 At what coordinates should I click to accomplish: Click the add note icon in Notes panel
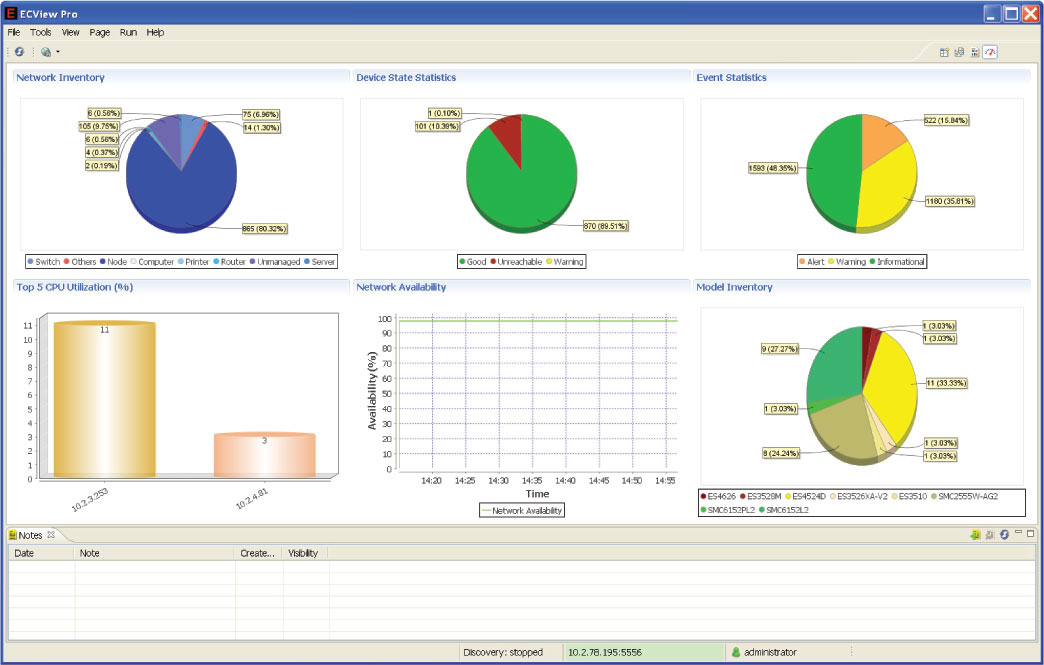point(975,534)
